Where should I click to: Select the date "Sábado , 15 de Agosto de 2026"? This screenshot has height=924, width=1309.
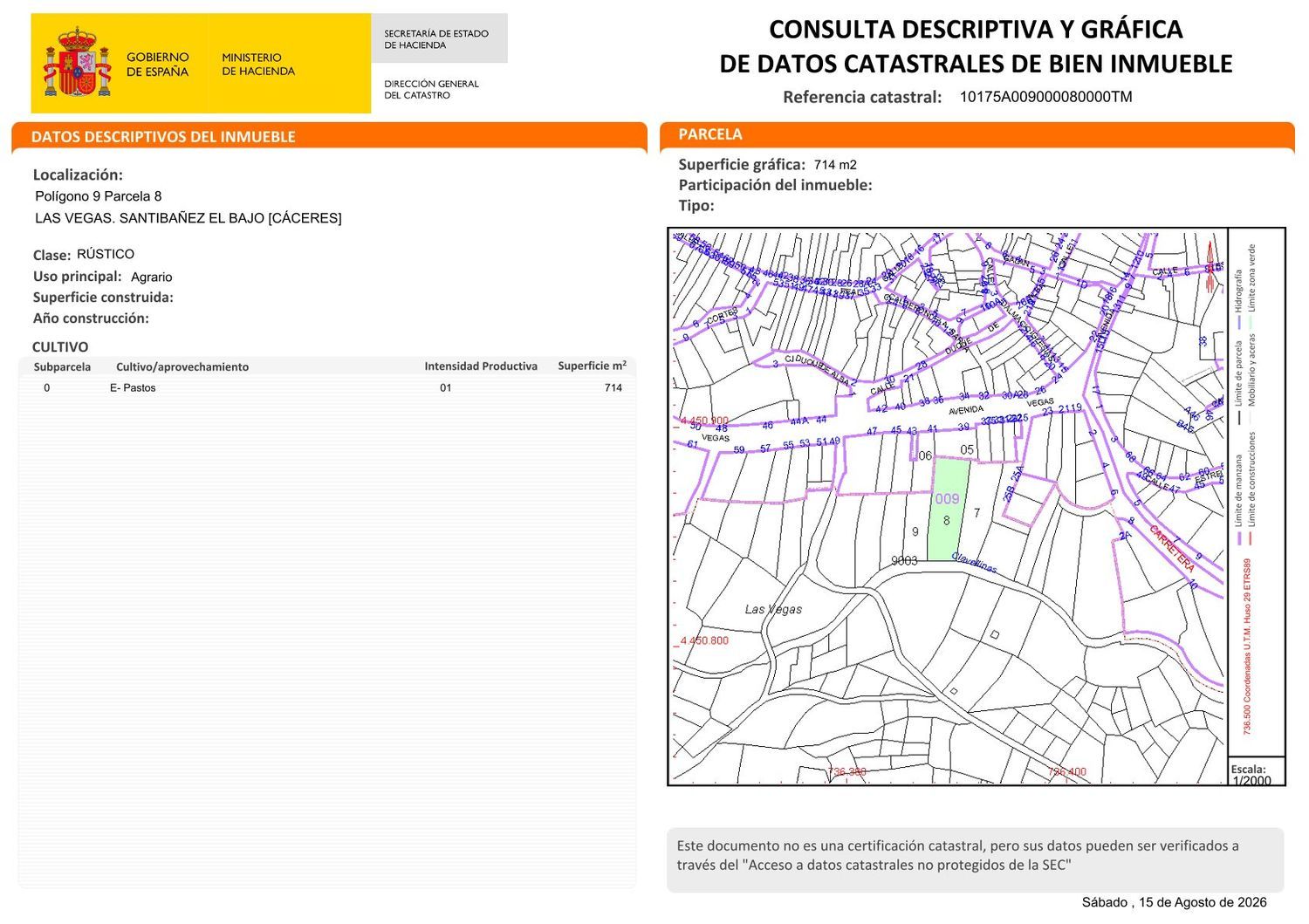[x=1175, y=902]
